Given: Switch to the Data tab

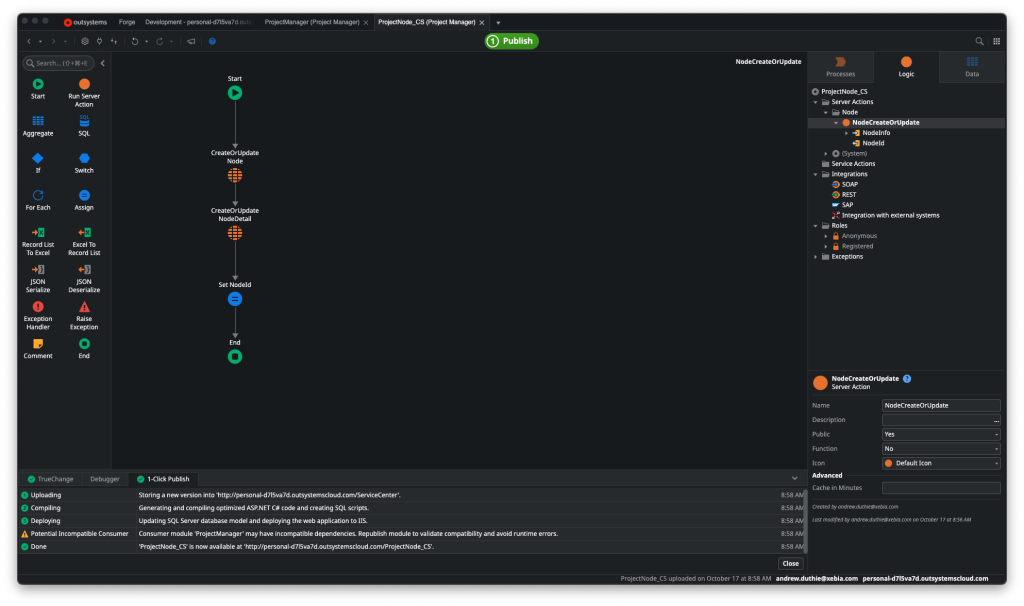Looking at the screenshot, I should click(972, 67).
